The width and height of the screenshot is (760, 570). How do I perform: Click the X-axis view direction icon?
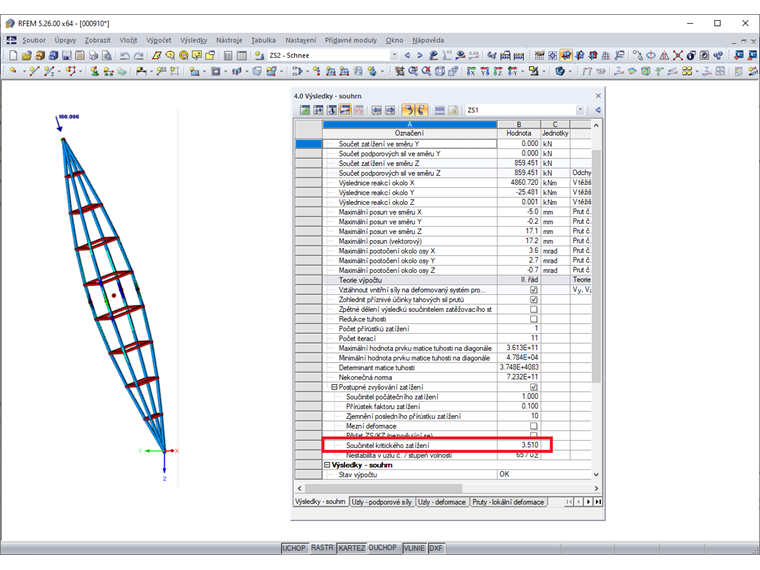pos(471,71)
